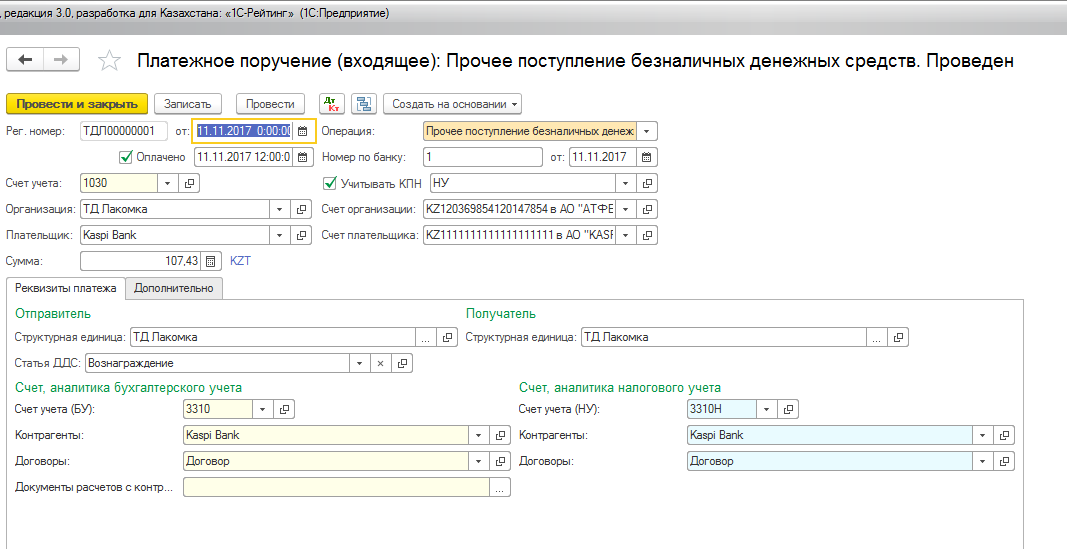
Task: Click the KZT currency link
Action: click(x=240, y=261)
